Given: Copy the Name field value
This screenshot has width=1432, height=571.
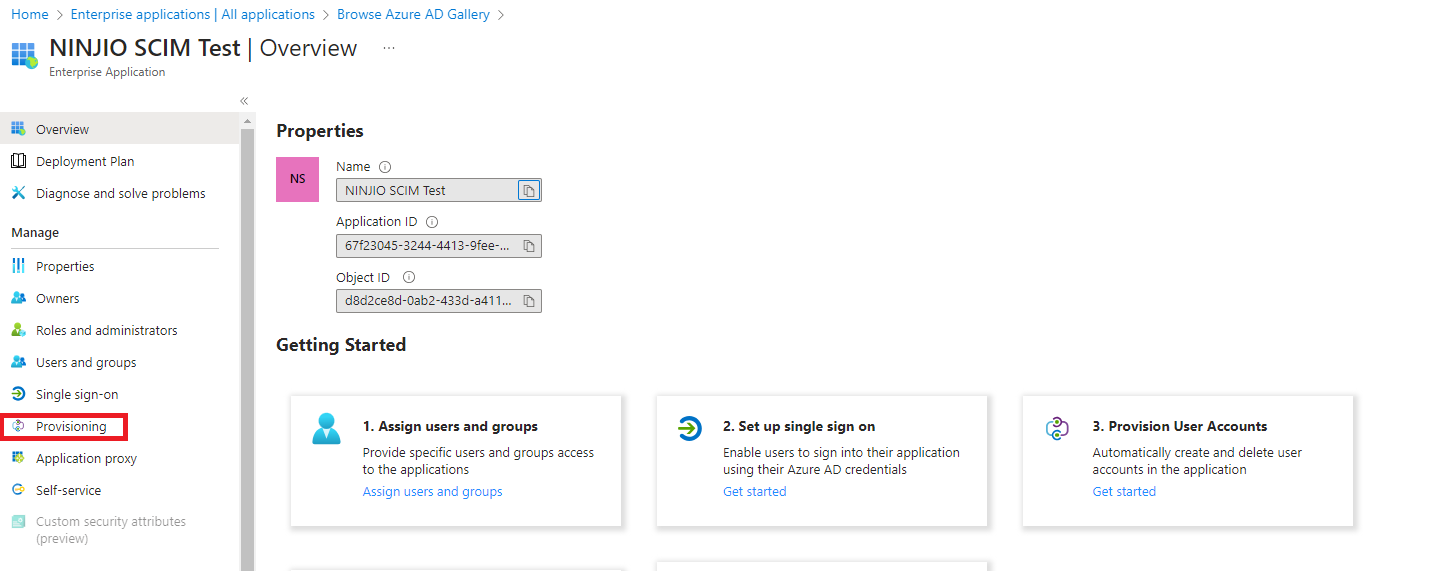Looking at the screenshot, I should click(529, 190).
